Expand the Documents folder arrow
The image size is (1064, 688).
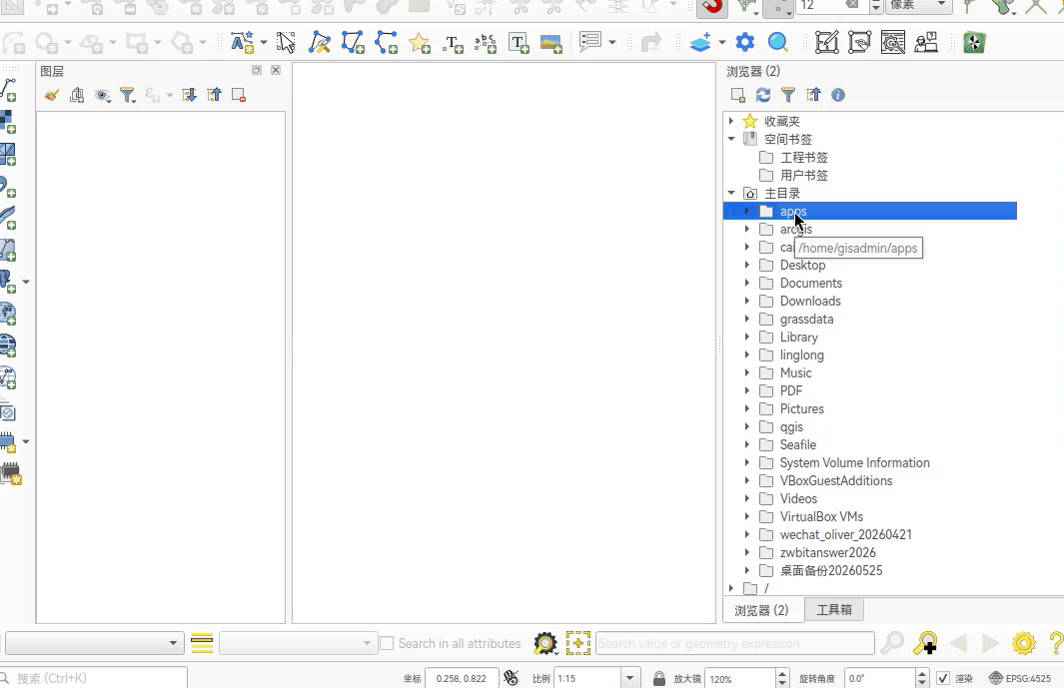[747, 283]
